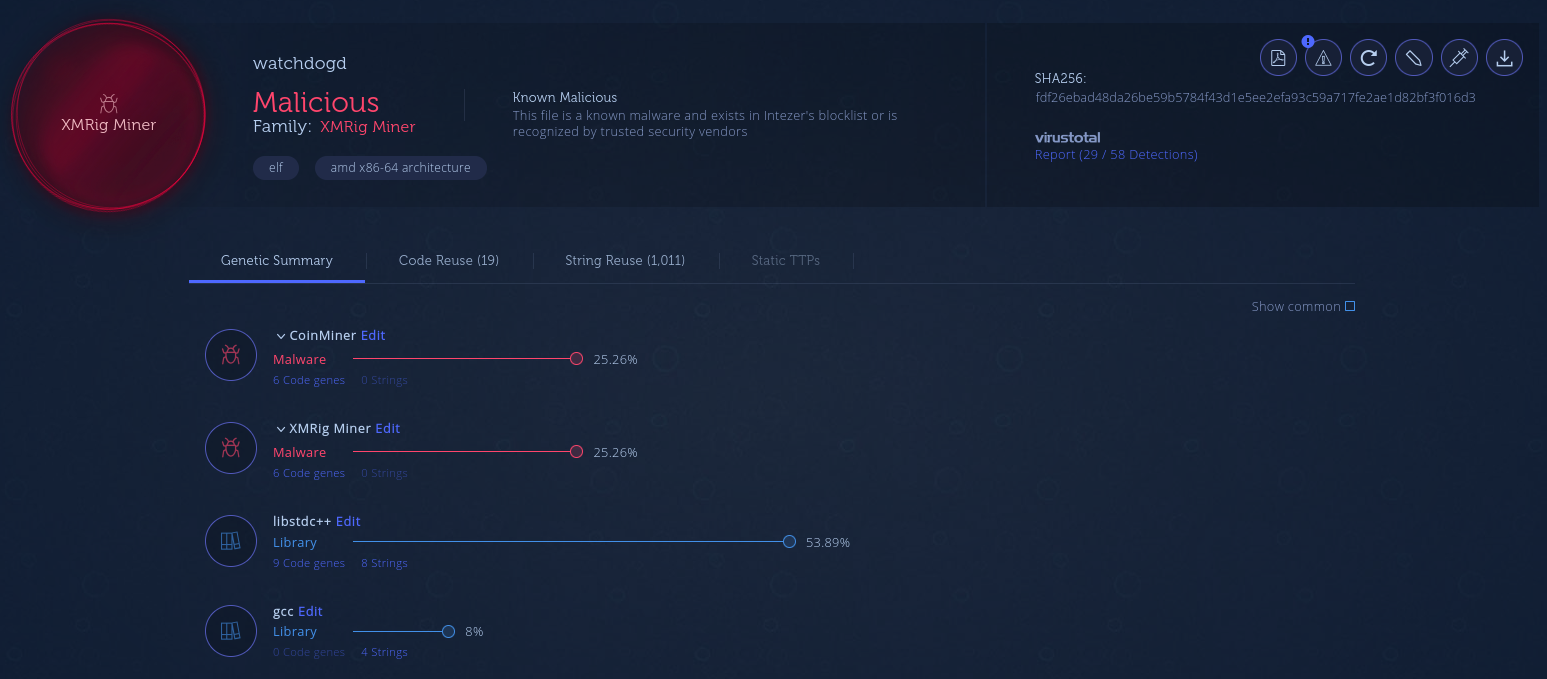Export the analysis report as PDF
Screen dimensions: 1547x679
[x=1278, y=58]
